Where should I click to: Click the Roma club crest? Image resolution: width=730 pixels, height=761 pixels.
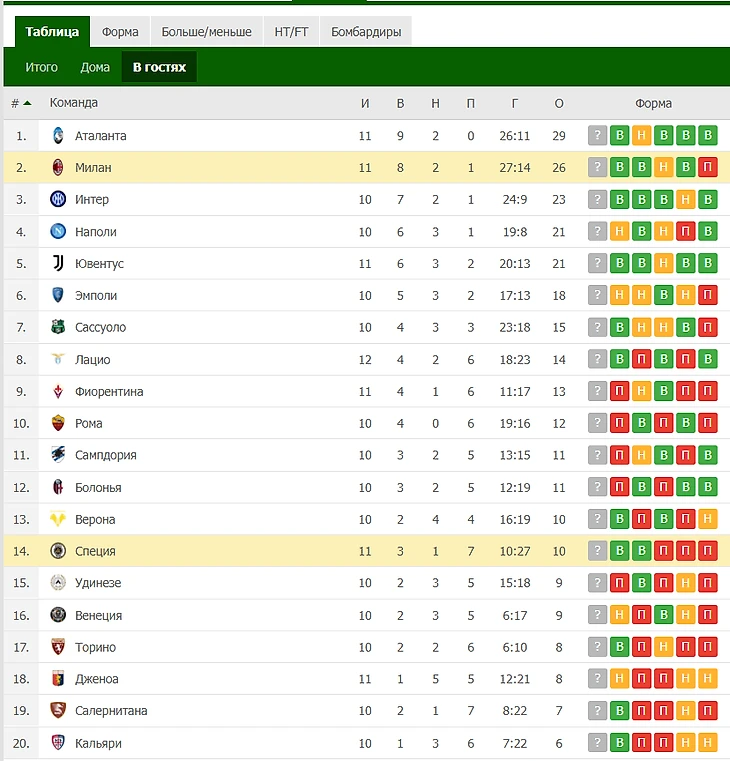click(57, 424)
